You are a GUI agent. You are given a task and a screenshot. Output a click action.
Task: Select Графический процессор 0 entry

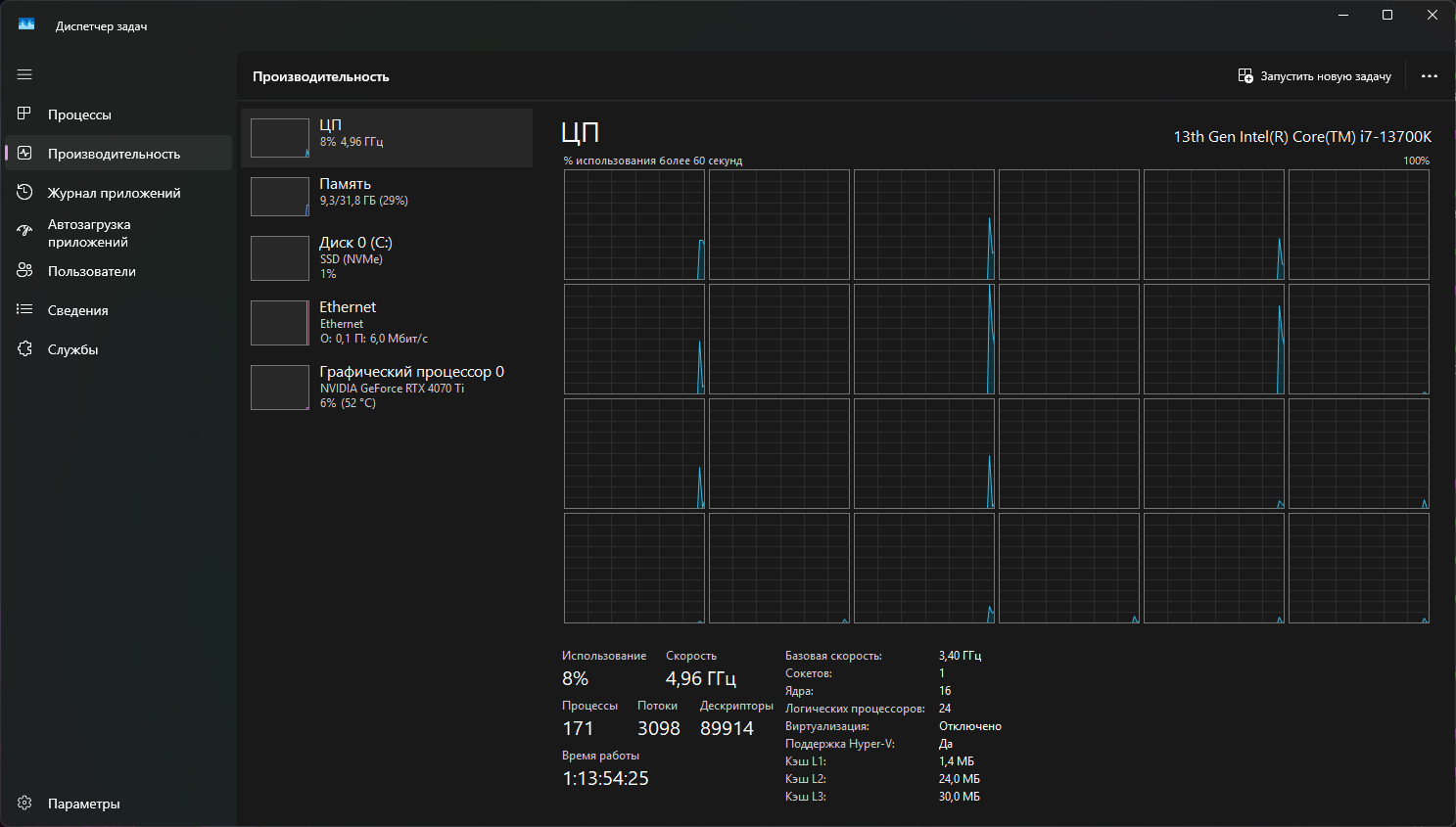[x=387, y=388]
